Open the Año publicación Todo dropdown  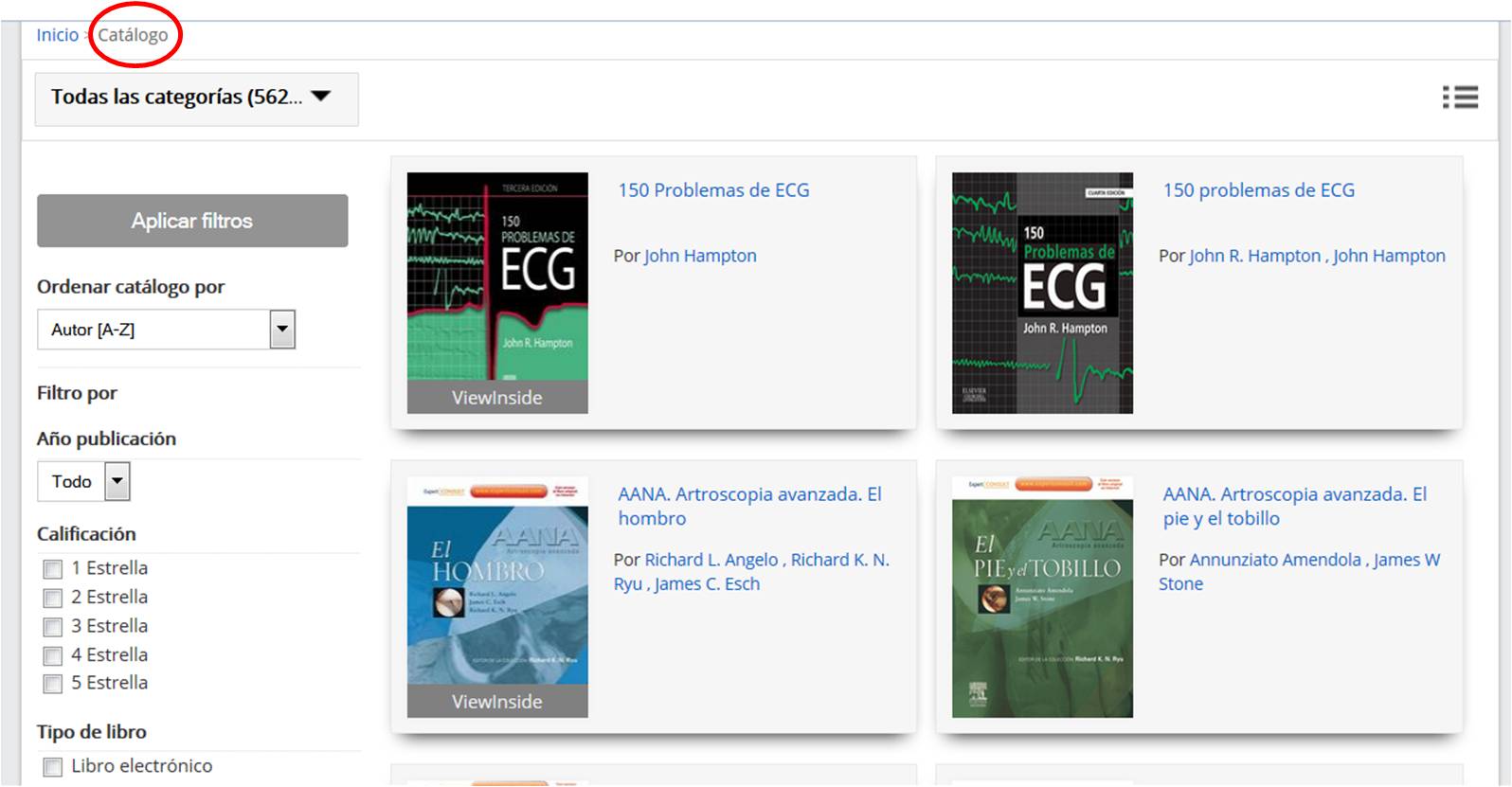click(117, 481)
